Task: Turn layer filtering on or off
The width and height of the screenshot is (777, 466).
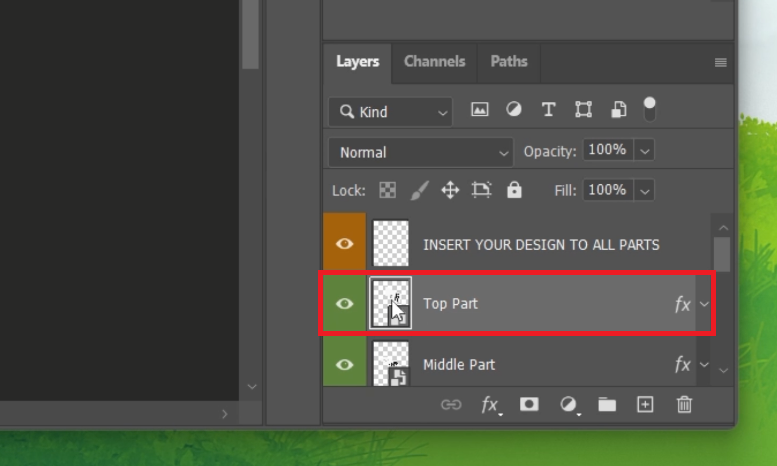Action: (650, 108)
